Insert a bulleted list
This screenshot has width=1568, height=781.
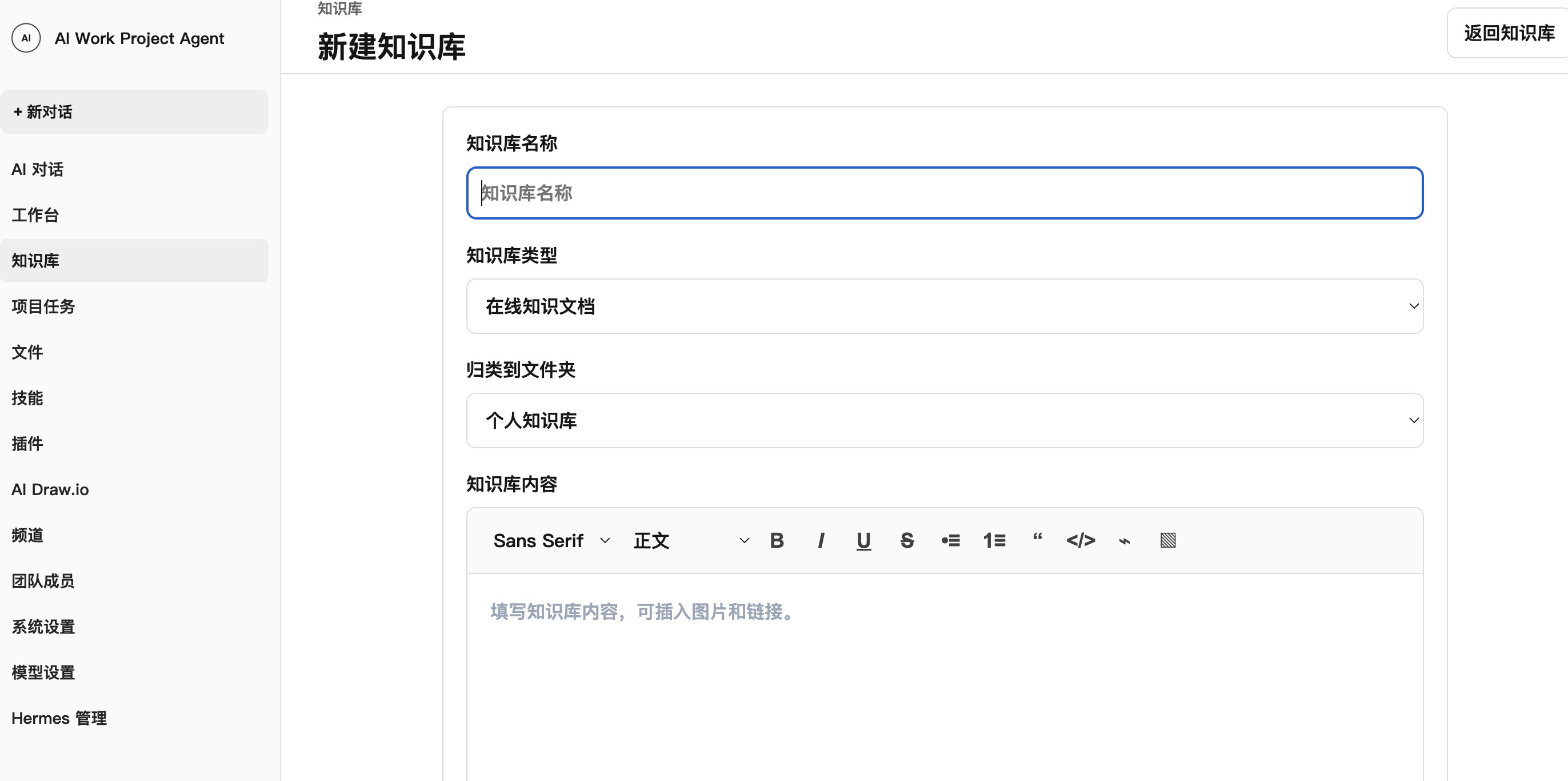coord(950,540)
